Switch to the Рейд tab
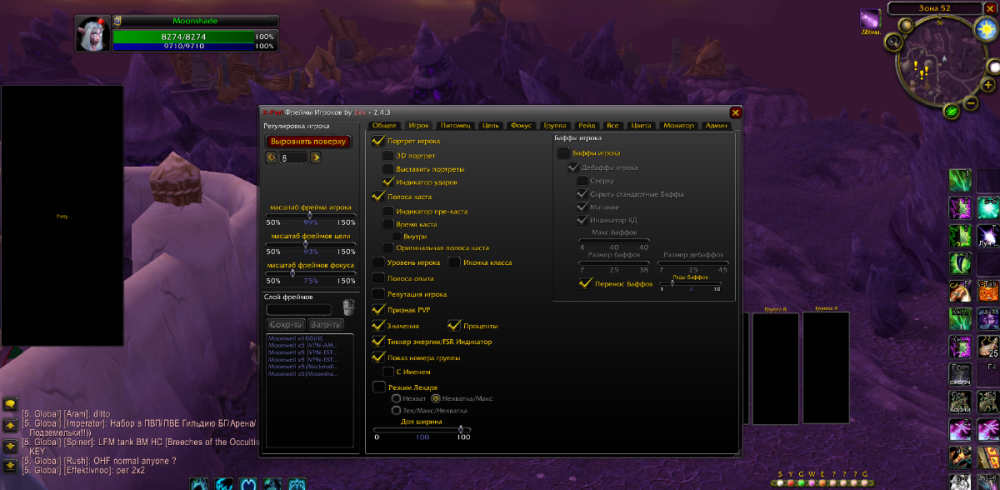The image size is (1000, 490). 587,126
